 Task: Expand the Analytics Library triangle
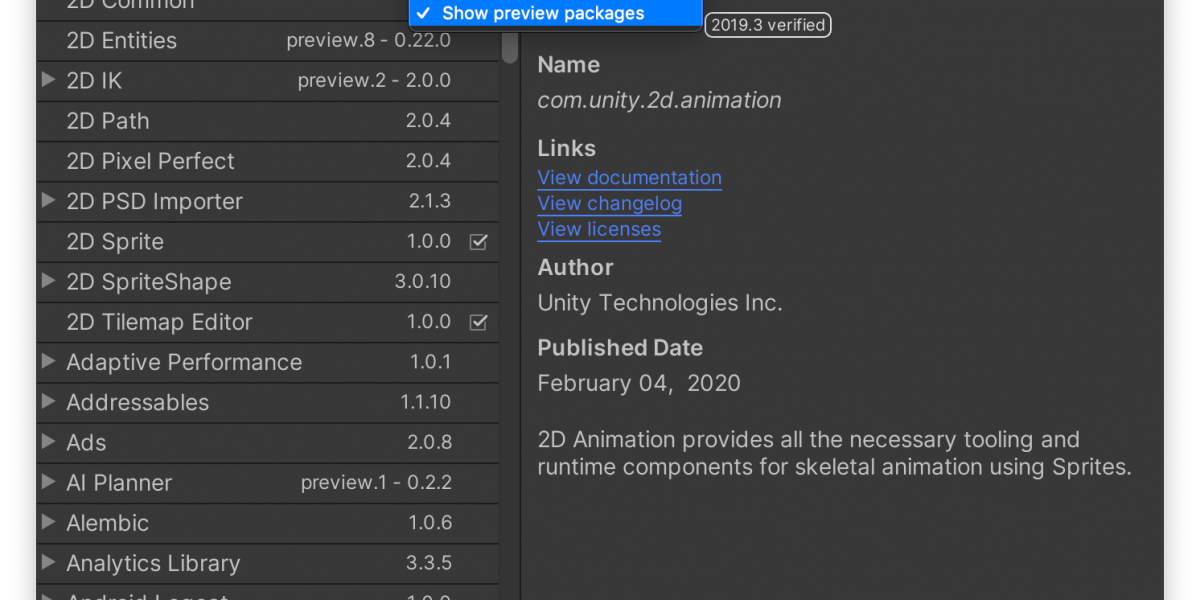coord(48,562)
